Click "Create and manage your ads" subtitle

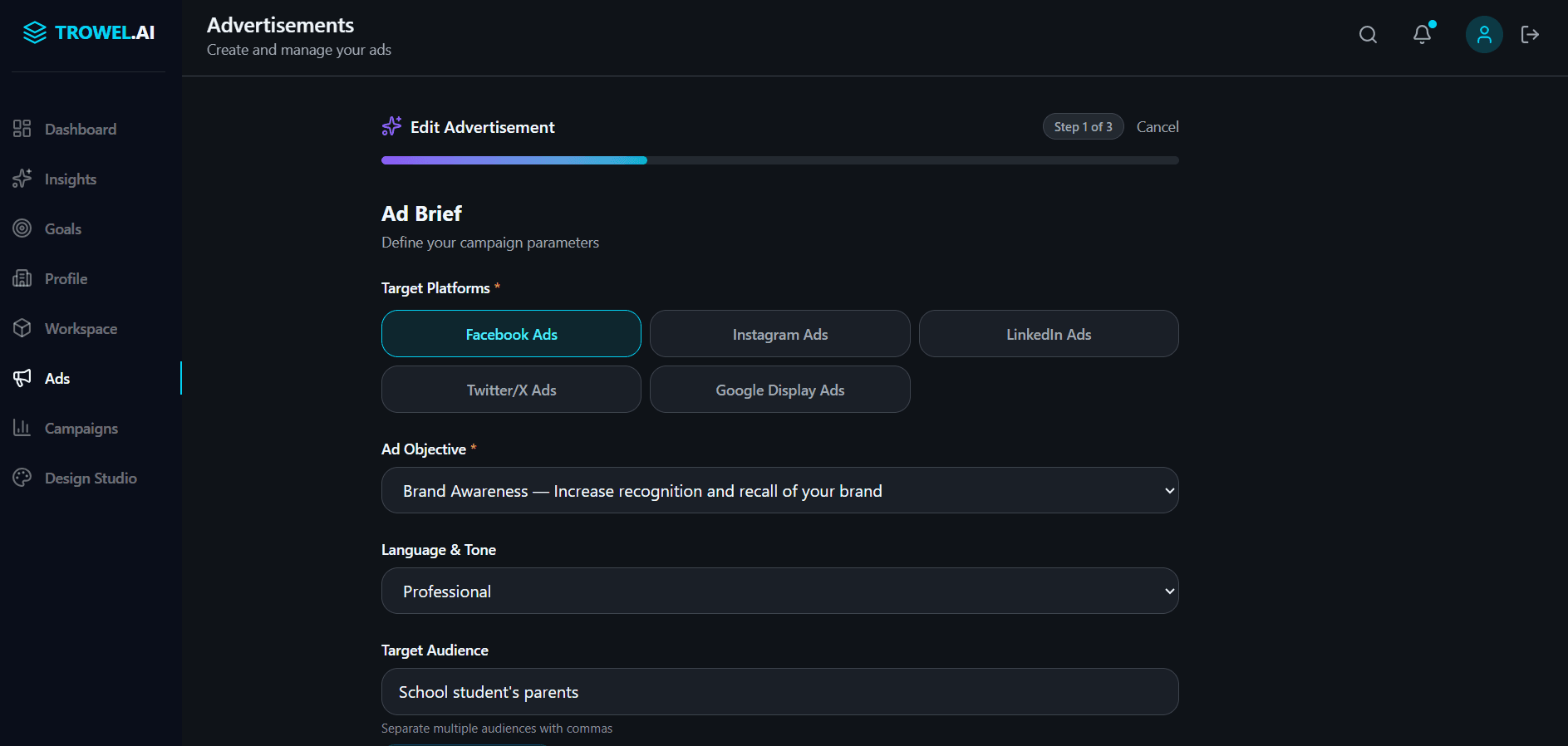299,50
